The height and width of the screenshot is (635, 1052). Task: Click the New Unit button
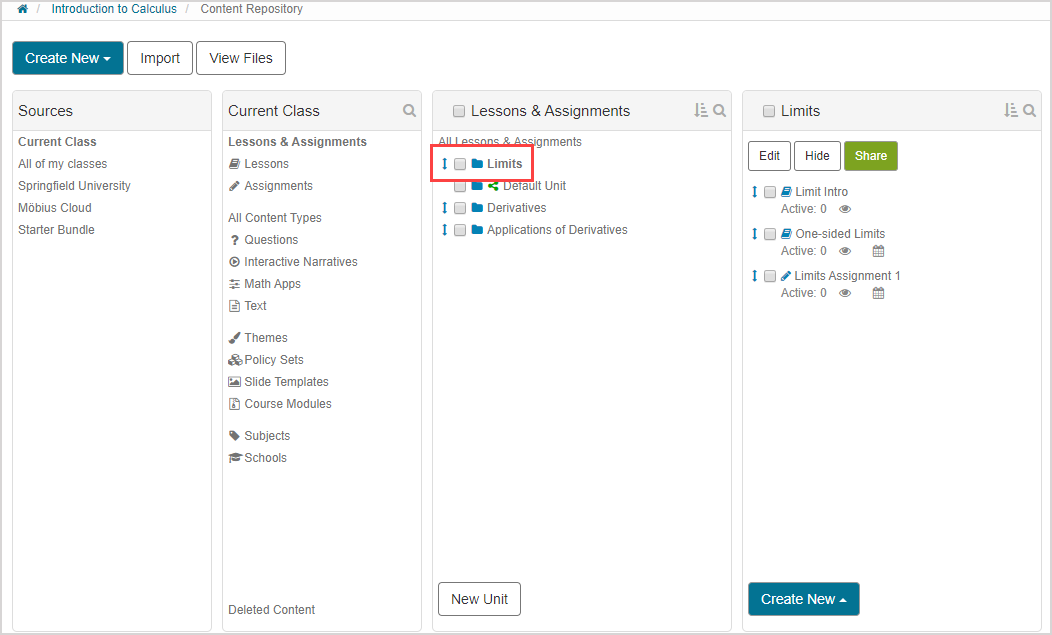tap(479, 599)
